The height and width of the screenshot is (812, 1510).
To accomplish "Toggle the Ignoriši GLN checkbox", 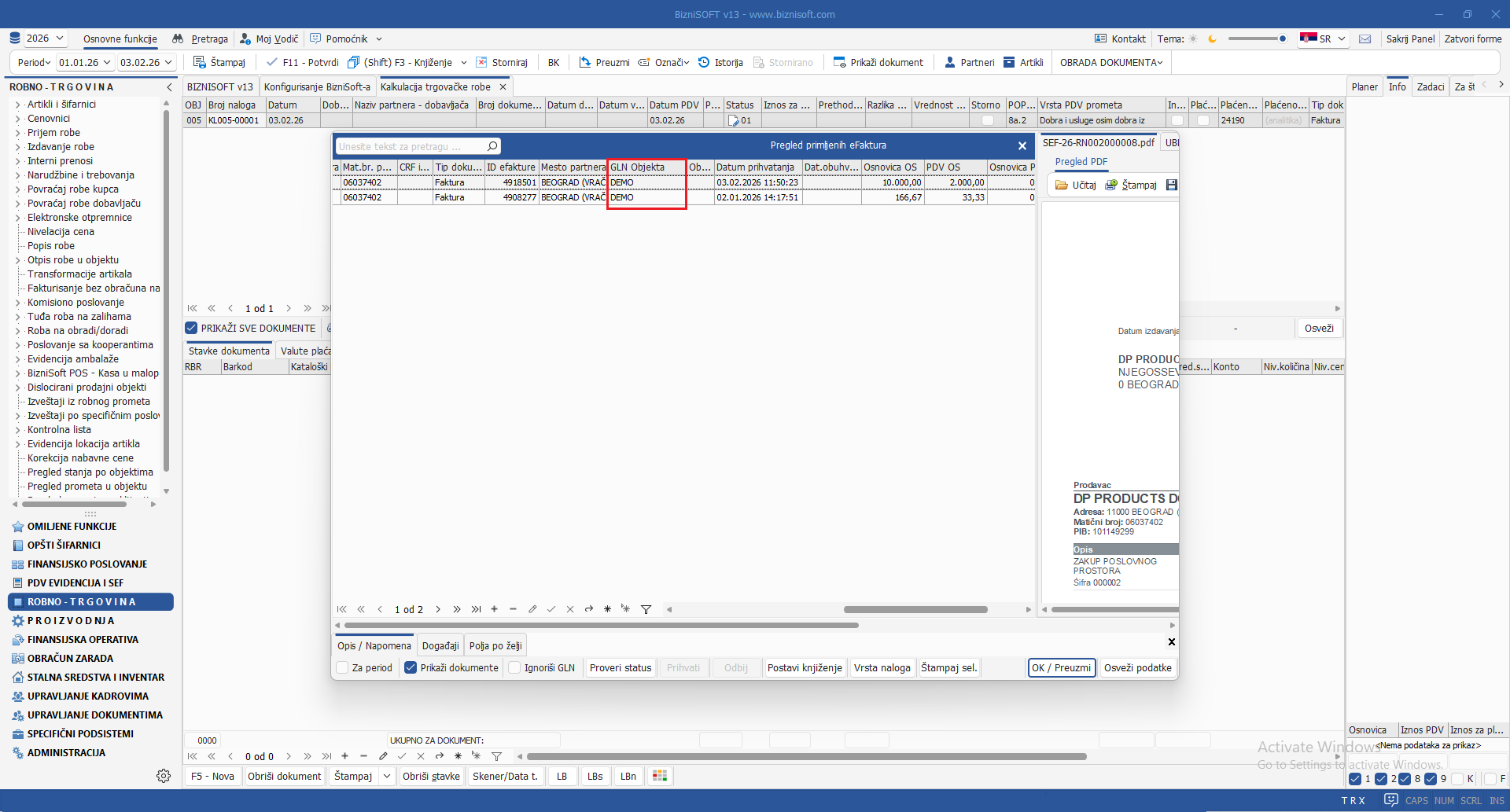I will [515, 667].
